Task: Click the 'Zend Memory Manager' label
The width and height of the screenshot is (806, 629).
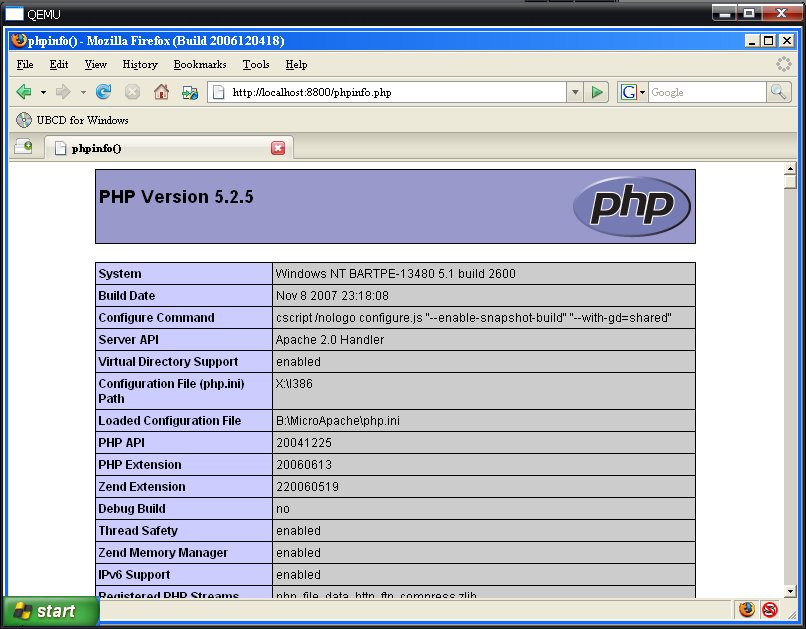Action: (x=163, y=553)
